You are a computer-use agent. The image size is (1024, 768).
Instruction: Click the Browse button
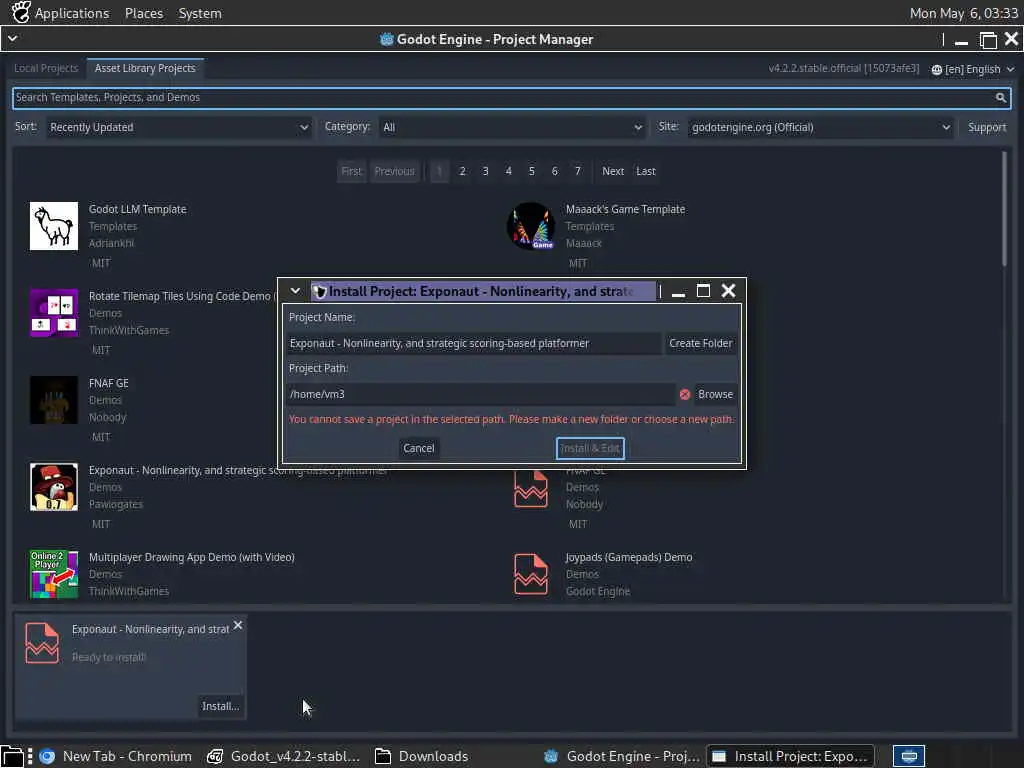[x=715, y=394]
